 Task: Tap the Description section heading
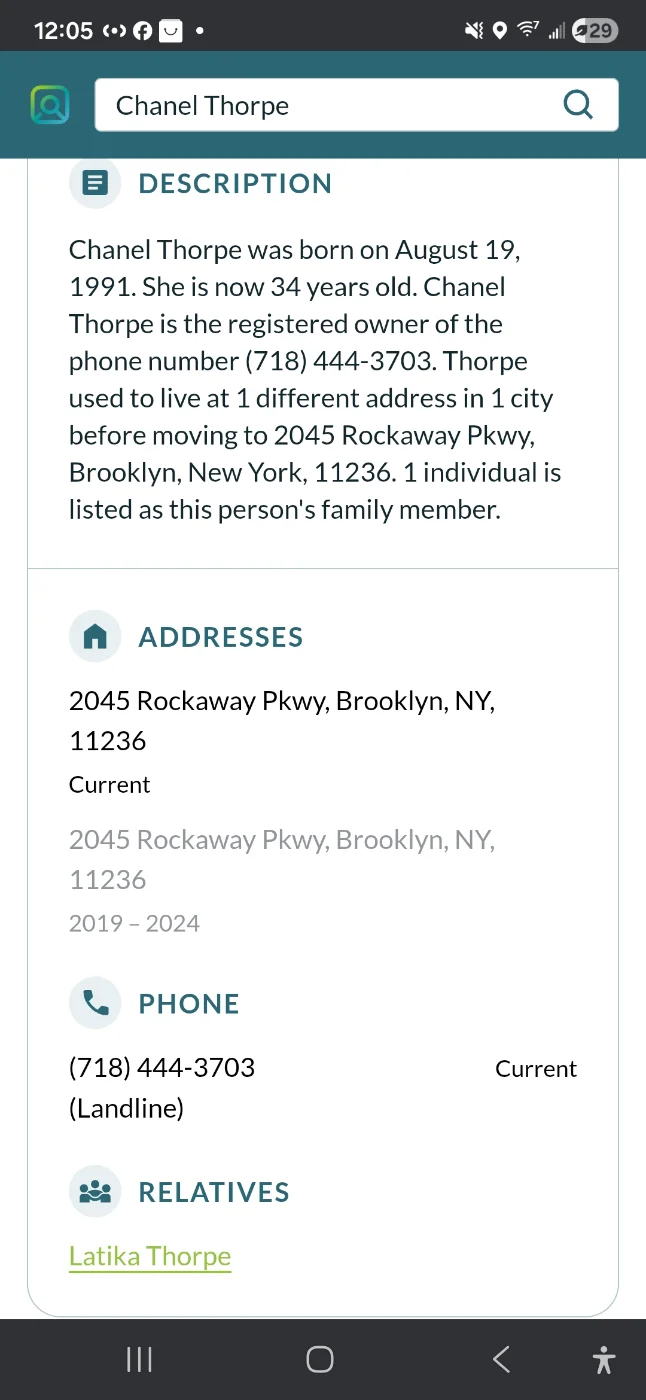(235, 183)
